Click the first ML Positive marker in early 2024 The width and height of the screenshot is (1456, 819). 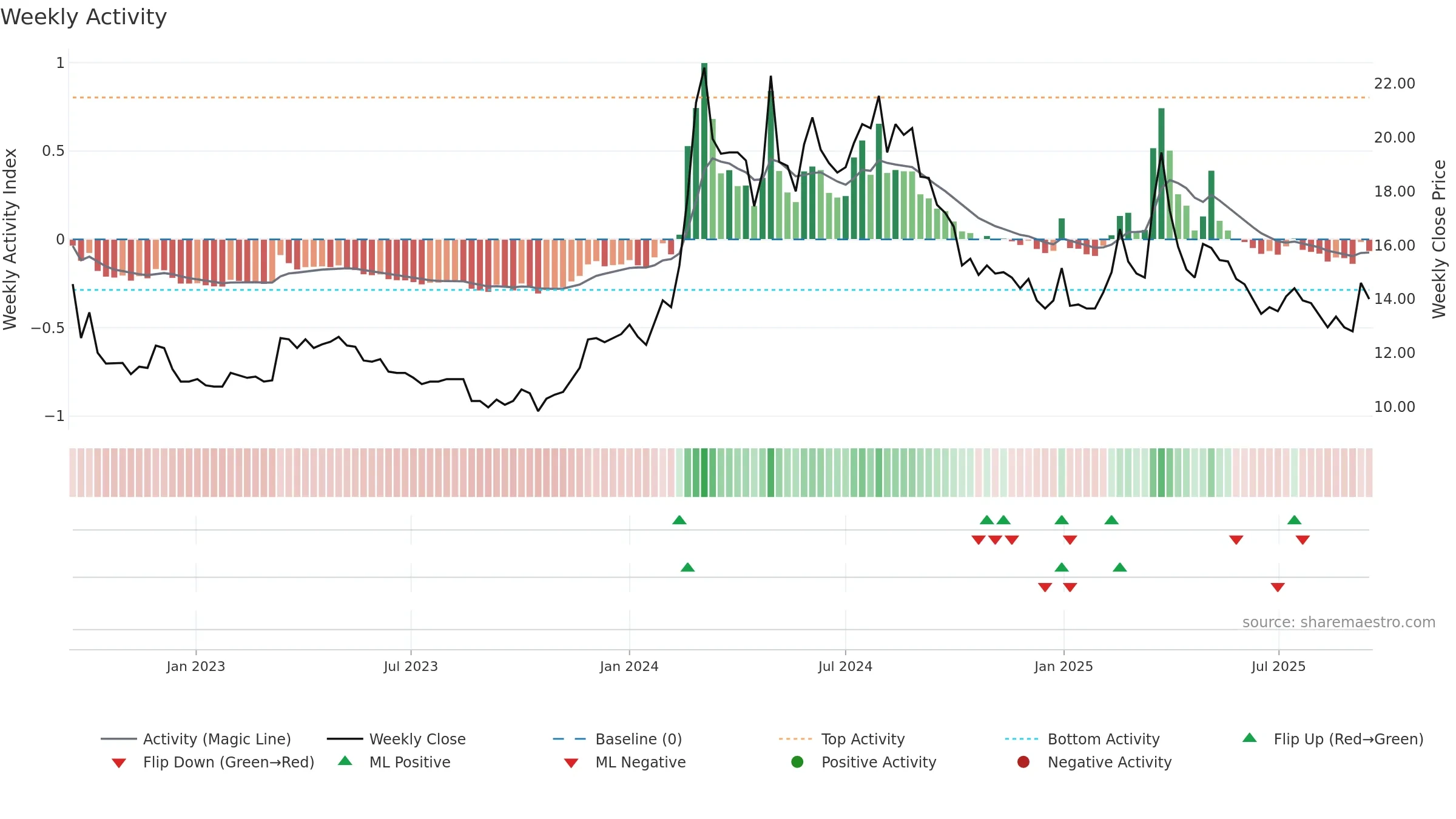[687, 567]
